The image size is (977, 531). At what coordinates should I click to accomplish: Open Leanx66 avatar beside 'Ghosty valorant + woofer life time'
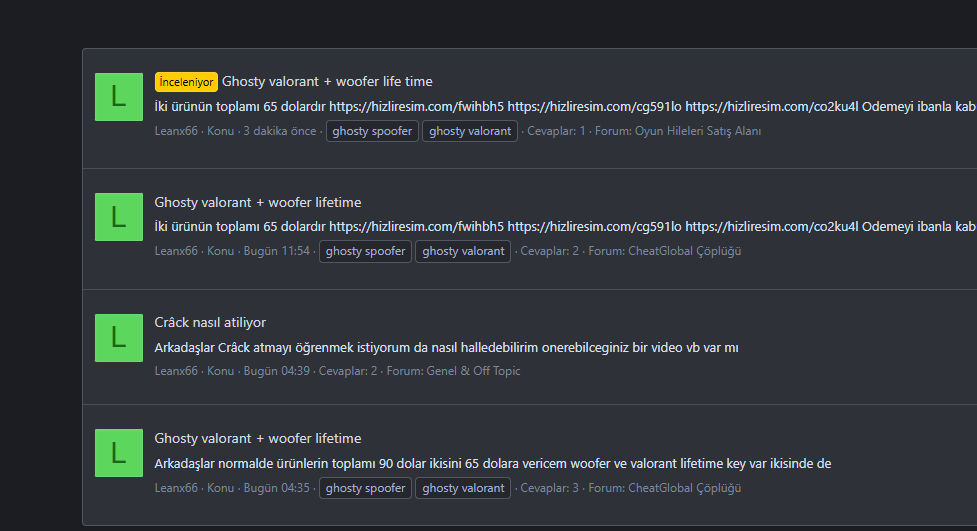point(118,97)
